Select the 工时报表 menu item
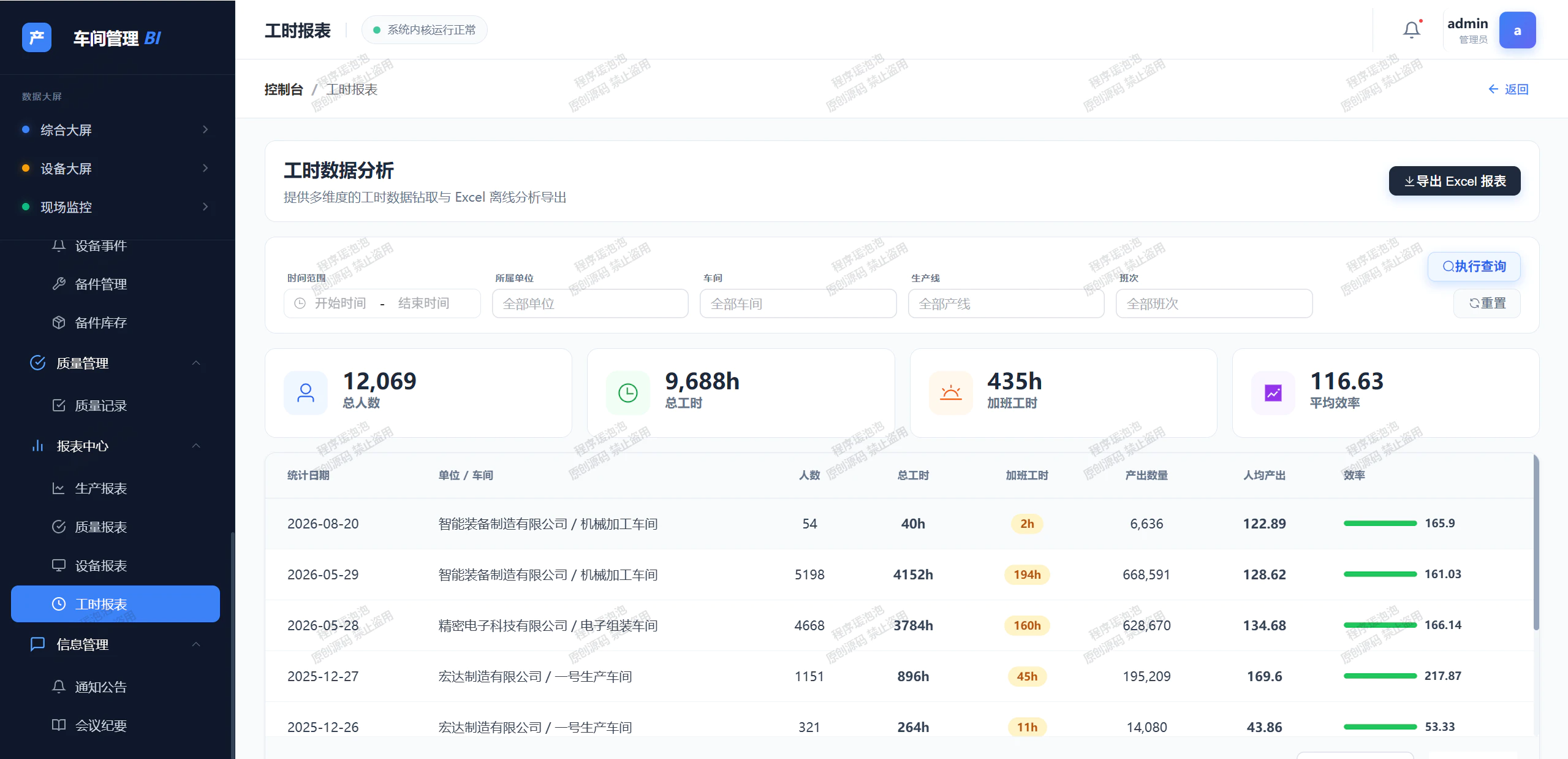The image size is (1568, 759). [x=115, y=604]
